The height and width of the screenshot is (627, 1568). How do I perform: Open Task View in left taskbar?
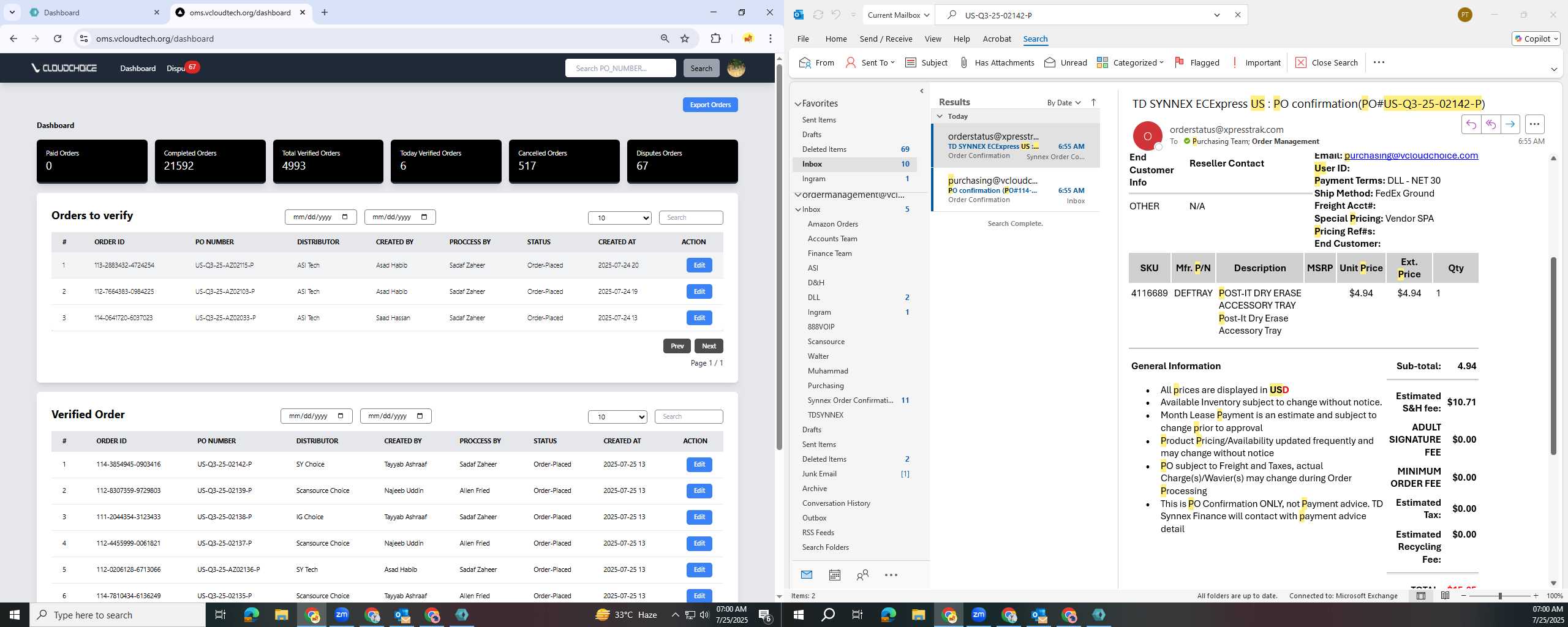tap(221, 615)
